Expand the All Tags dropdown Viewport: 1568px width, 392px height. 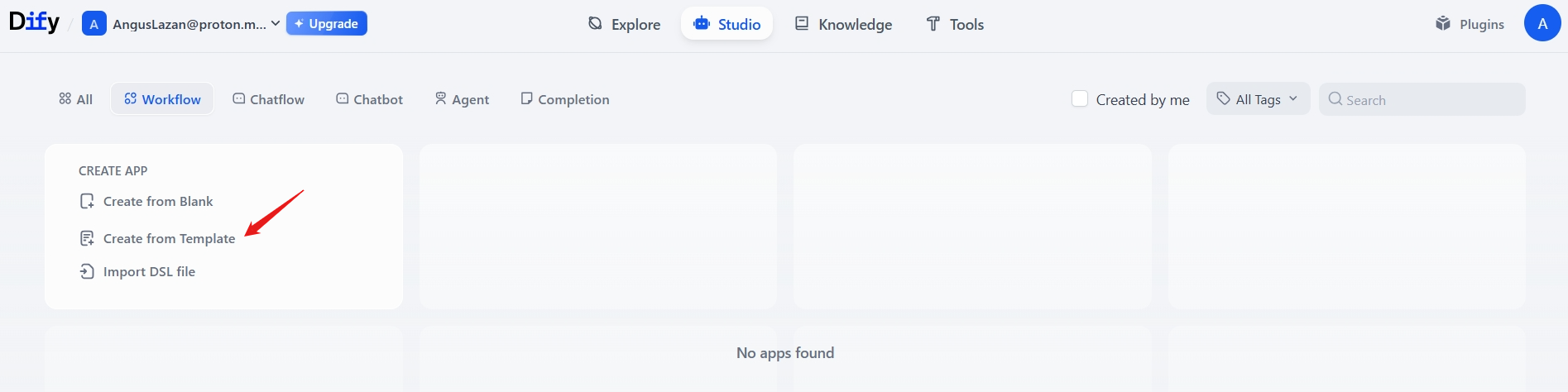1258,99
